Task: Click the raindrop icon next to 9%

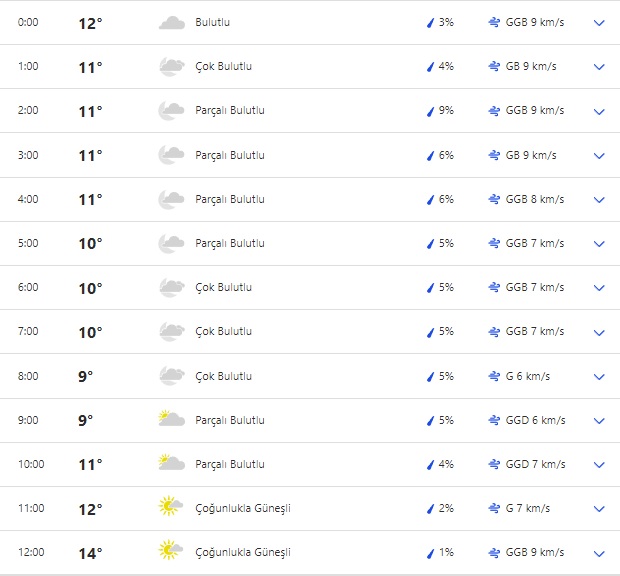Action: coord(431,111)
